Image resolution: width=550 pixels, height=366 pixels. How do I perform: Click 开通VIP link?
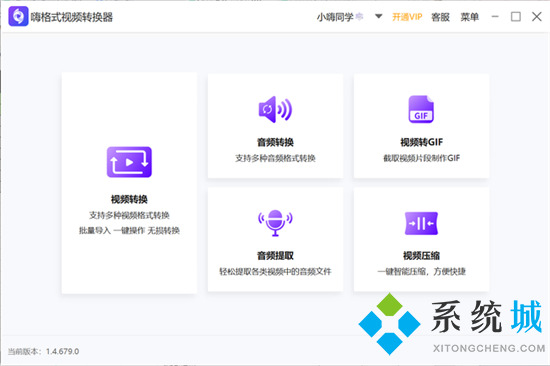[407, 17]
